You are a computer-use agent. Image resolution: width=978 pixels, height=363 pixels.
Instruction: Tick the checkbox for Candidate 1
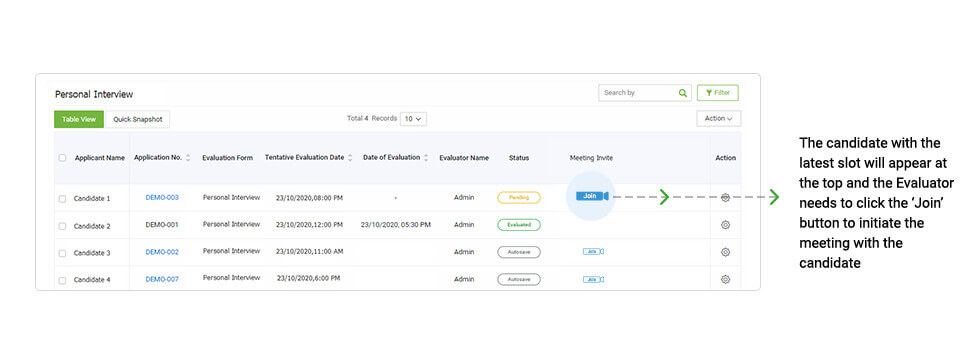coord(62,199)
